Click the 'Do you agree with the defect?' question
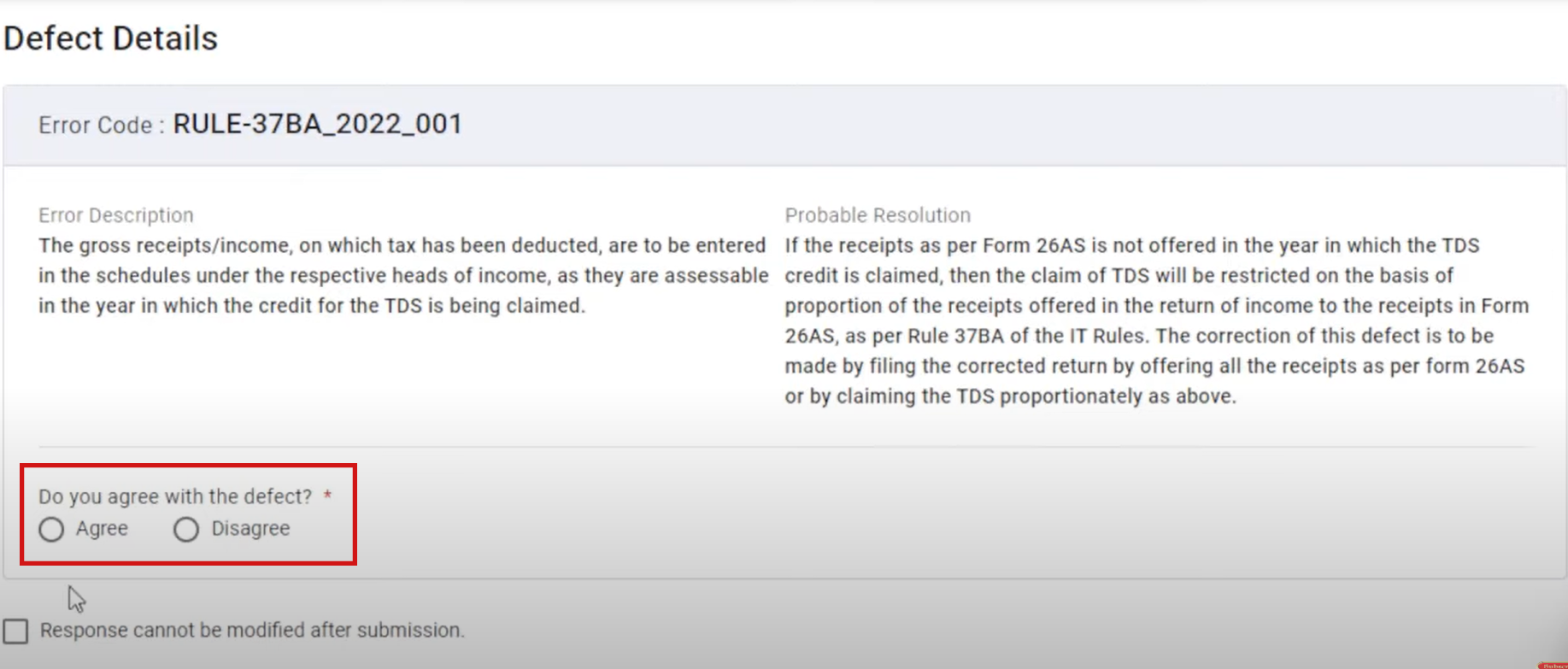The width and height of the screenshot is (1568, 669). pos(175,497)
